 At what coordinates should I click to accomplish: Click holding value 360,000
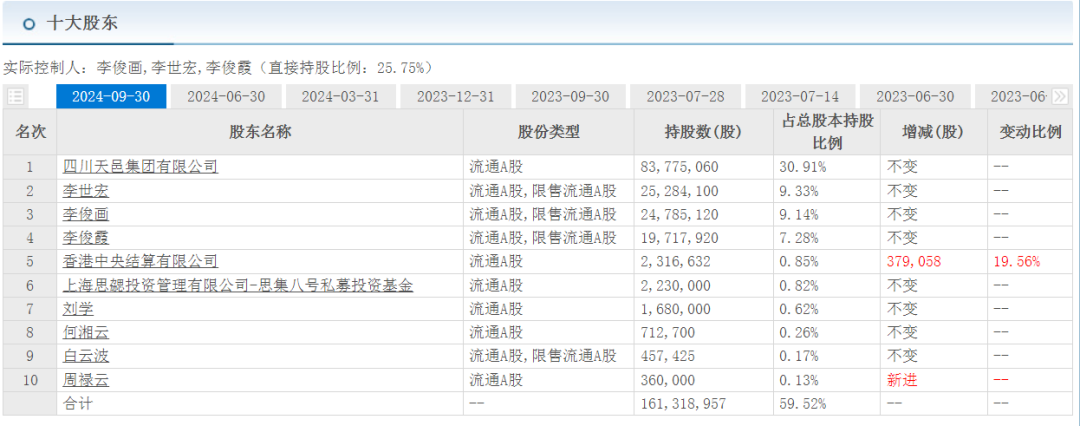(667, 380)
